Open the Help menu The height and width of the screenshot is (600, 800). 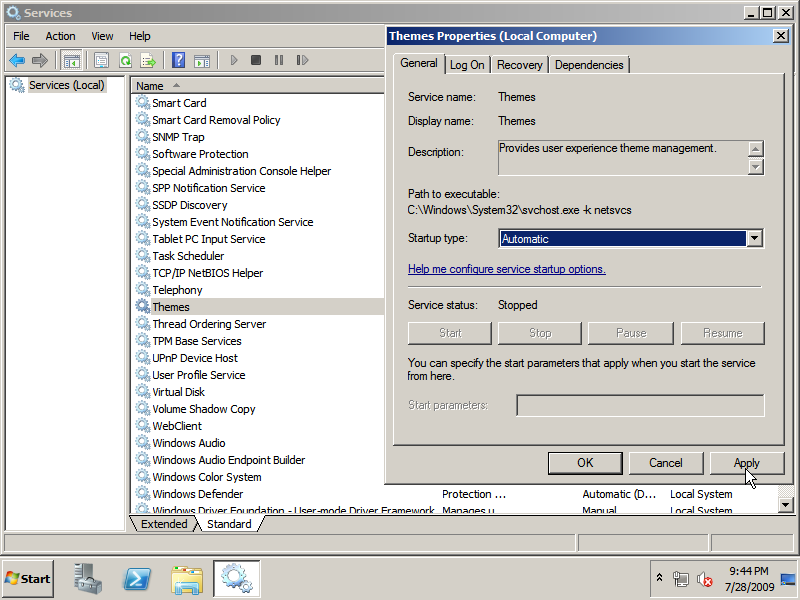pyautogui.click(x=139, y=36)
